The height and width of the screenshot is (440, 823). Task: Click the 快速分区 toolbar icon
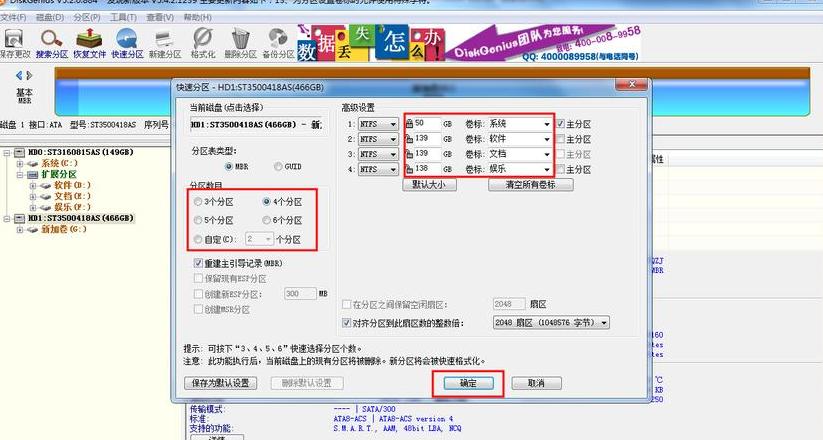126,43
